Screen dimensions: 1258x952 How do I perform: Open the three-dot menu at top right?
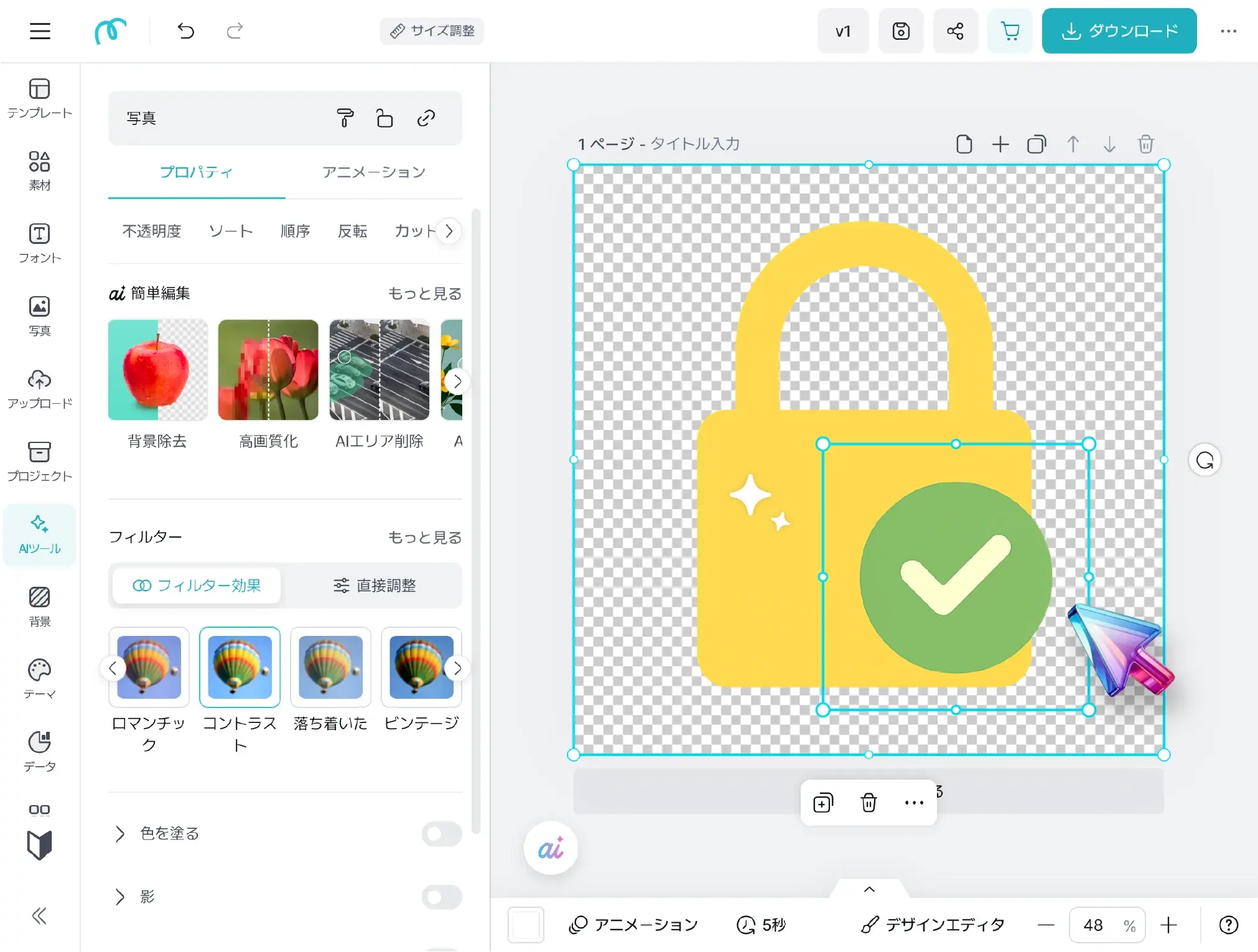(1228, 30)
